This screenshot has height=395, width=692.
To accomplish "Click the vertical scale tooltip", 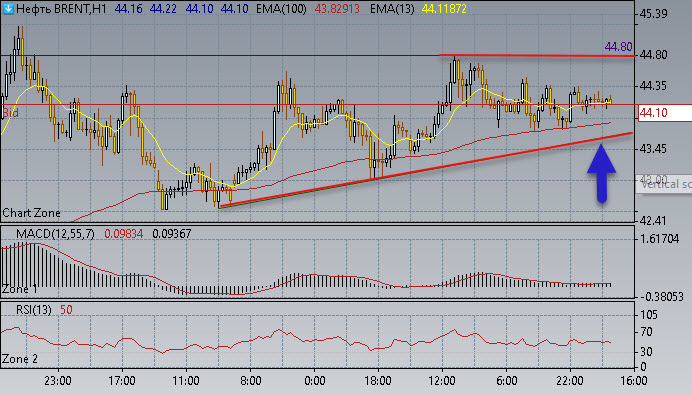I will pyautogui.click(x=664, y=184).
